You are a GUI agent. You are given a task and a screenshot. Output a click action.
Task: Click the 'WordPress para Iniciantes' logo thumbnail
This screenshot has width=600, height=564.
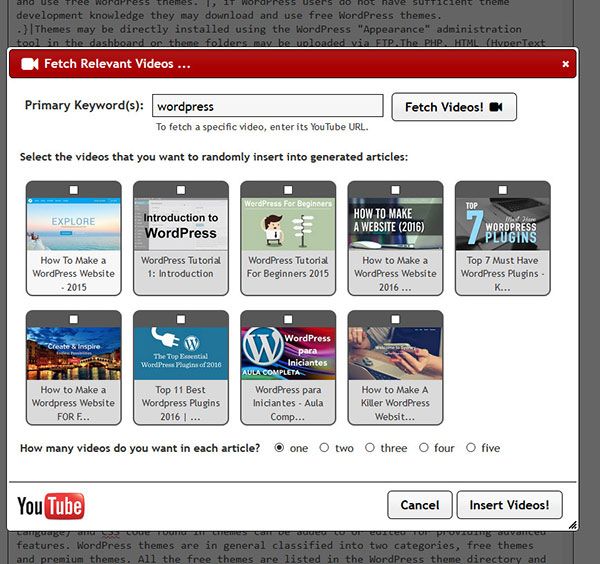tap(288, 354)
